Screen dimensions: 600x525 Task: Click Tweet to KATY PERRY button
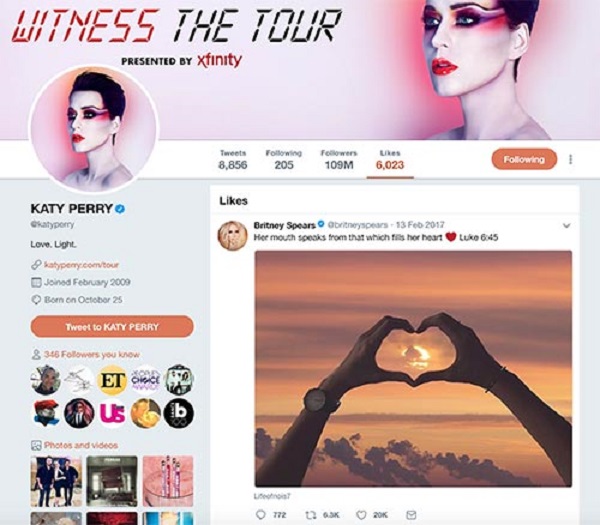pyautogui.click(x=112, y=327)
